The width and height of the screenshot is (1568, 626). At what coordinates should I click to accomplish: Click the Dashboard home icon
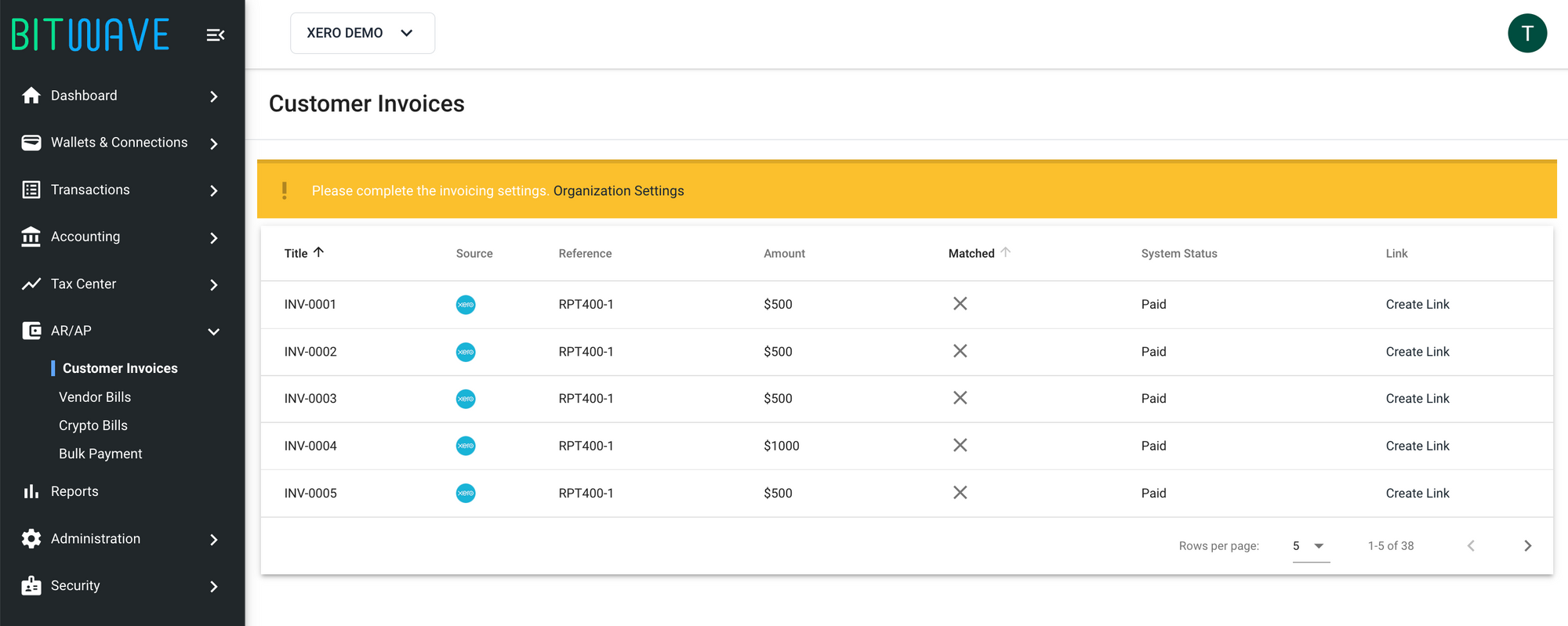[x=31, y=96]
